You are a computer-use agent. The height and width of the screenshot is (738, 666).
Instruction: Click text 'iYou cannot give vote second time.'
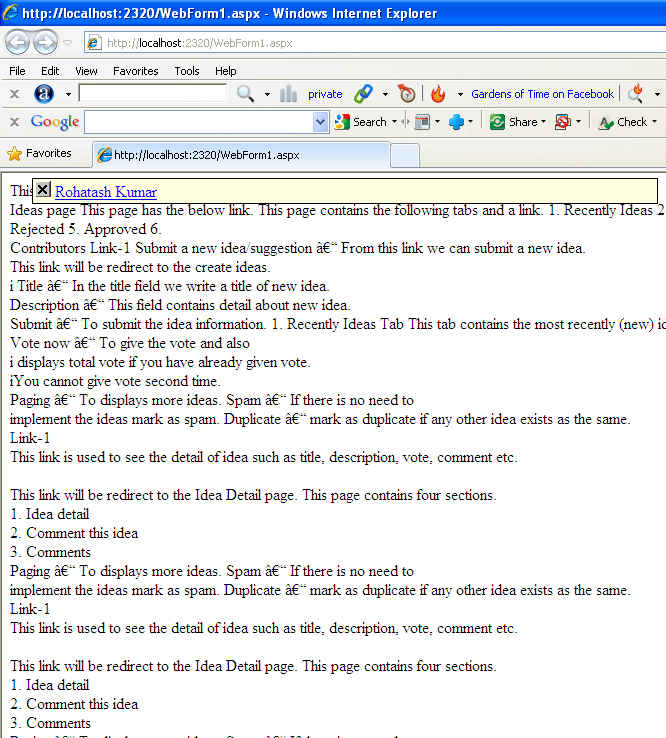115,381
